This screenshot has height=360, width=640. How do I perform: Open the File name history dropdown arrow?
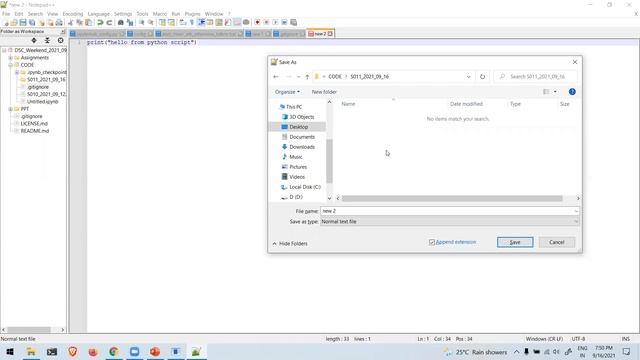click(576, 211)
